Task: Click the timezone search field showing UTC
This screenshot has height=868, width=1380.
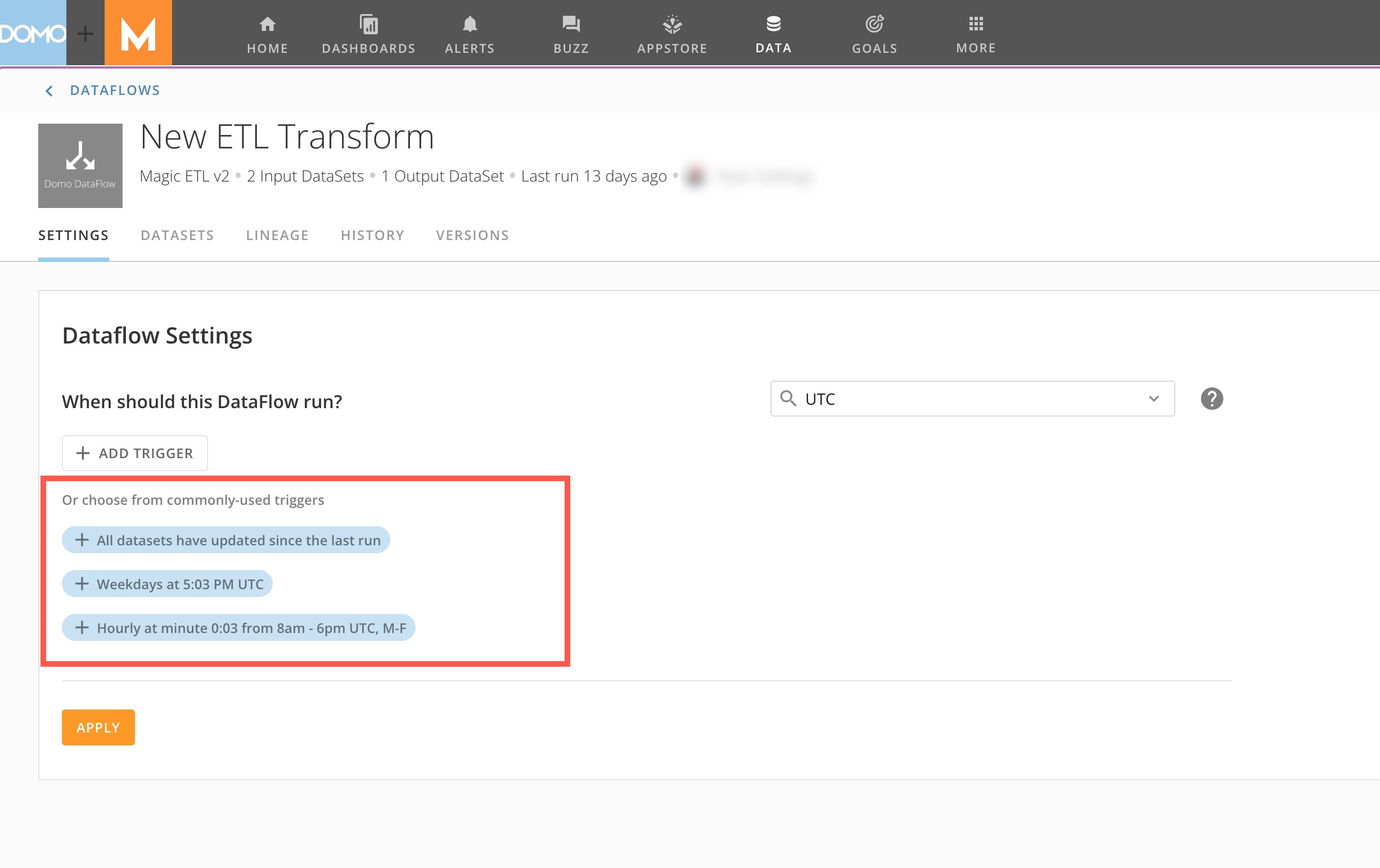Action: [x=963, y=399]
